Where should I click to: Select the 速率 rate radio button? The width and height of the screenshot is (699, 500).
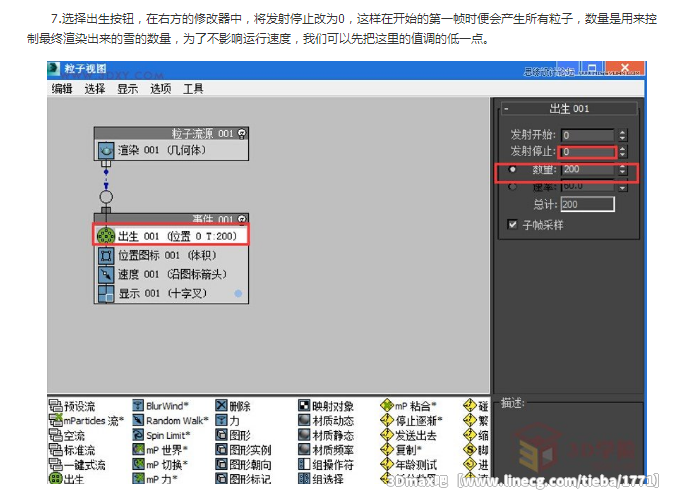(512, 187)
